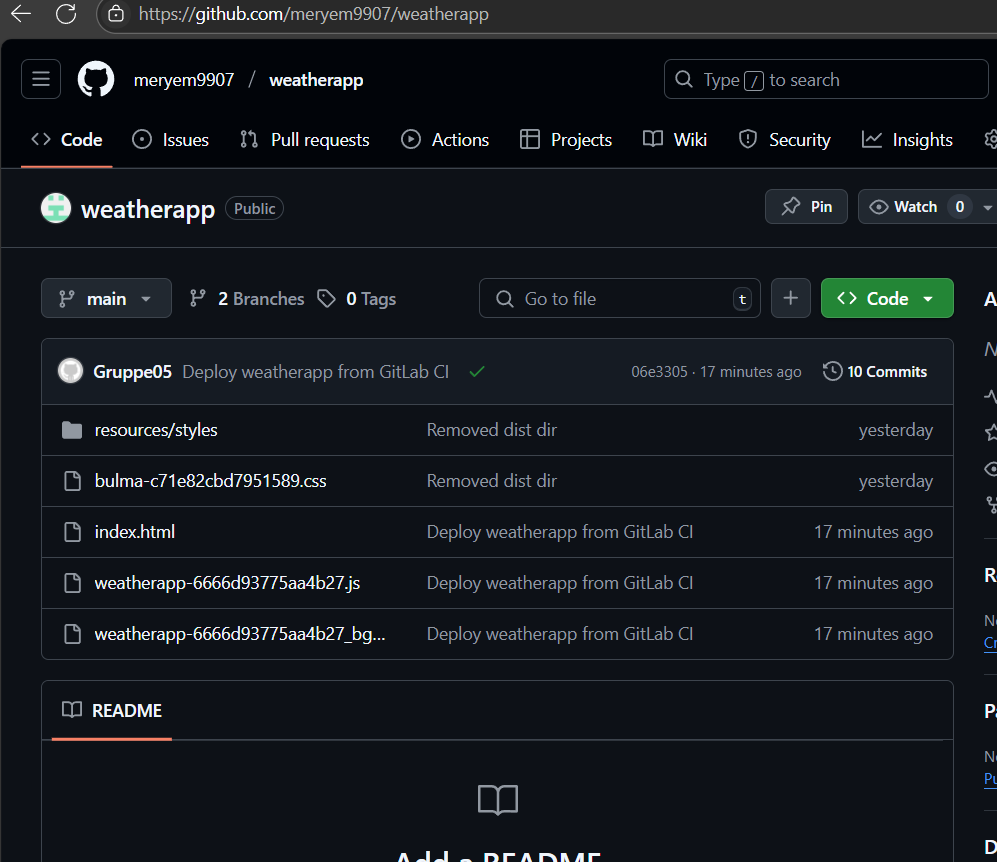Open the Issues tab

tap(170, 140)
